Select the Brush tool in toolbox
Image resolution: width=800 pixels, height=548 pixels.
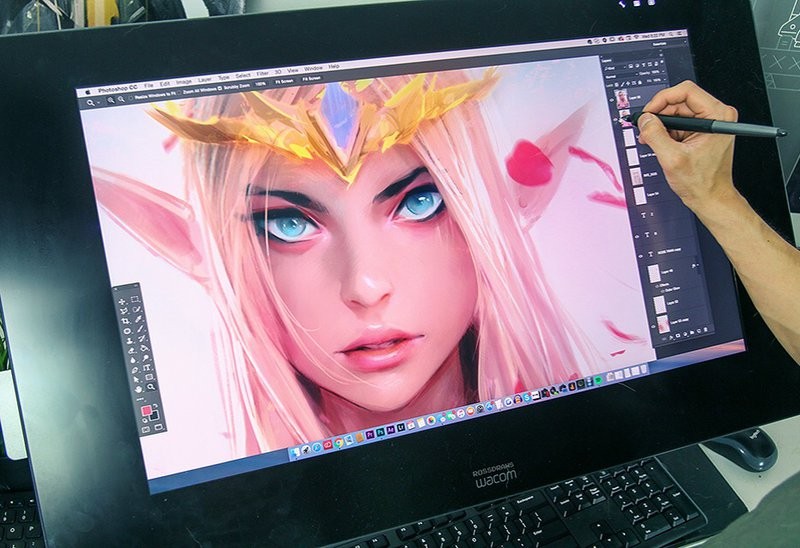coord(140,329)
